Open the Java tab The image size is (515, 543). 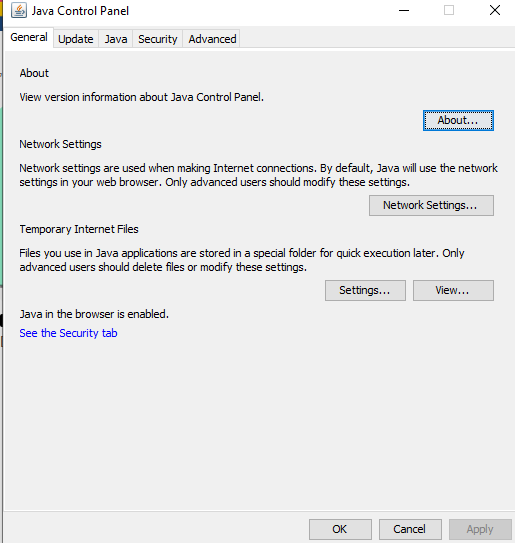(x=116, y=39)
